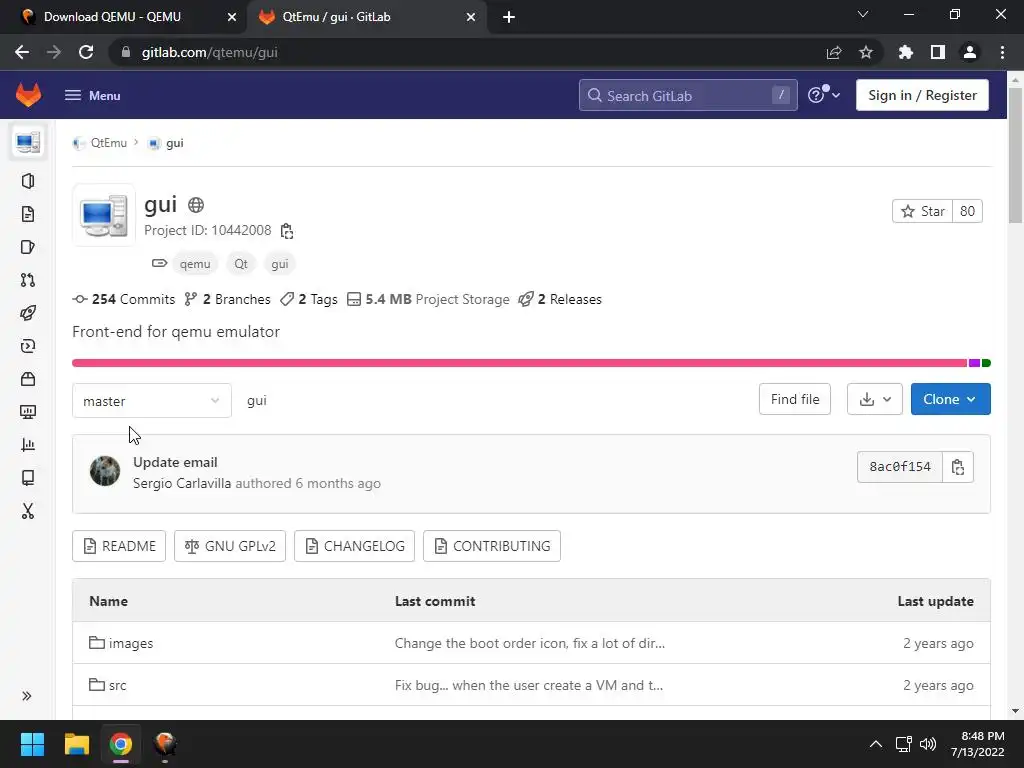Open the CONTRIBUTING file
Viewport: 1024px width, 768px height.
pyautogui.click(x=492, y=546)
